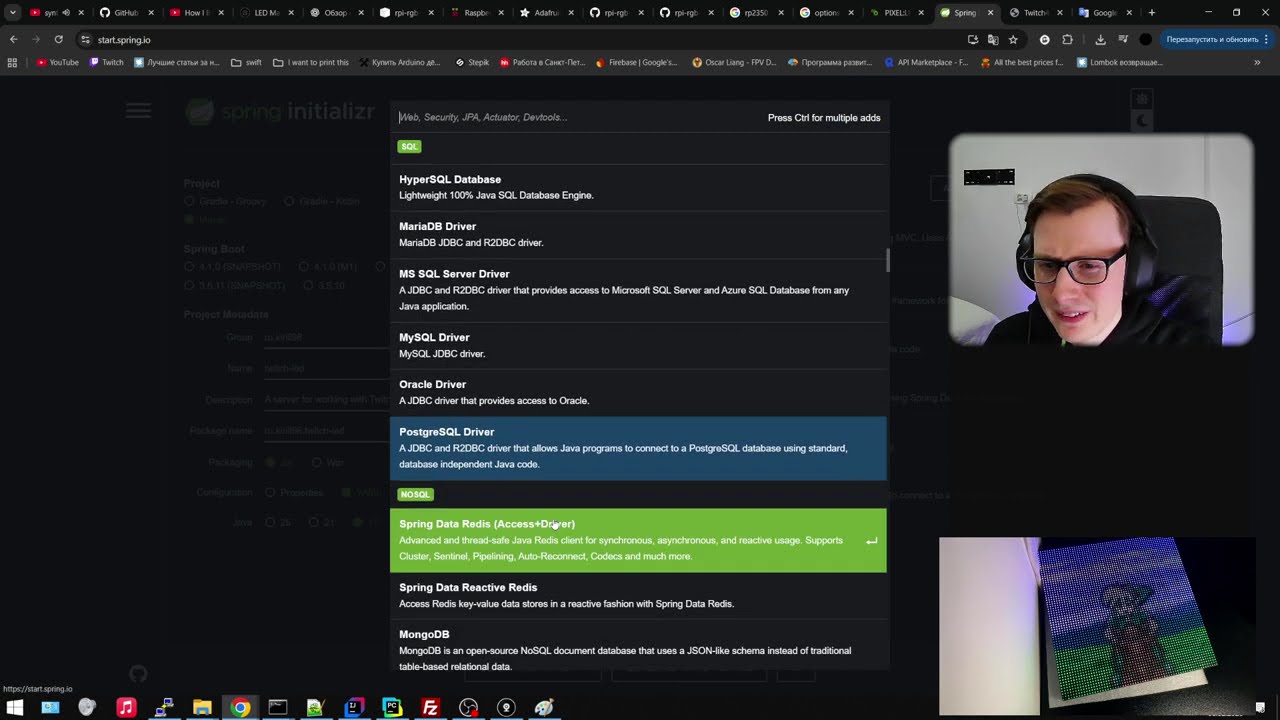Open the API Marketplace bookmark
Screen dimensions: 1280x720
click(926, 62)
